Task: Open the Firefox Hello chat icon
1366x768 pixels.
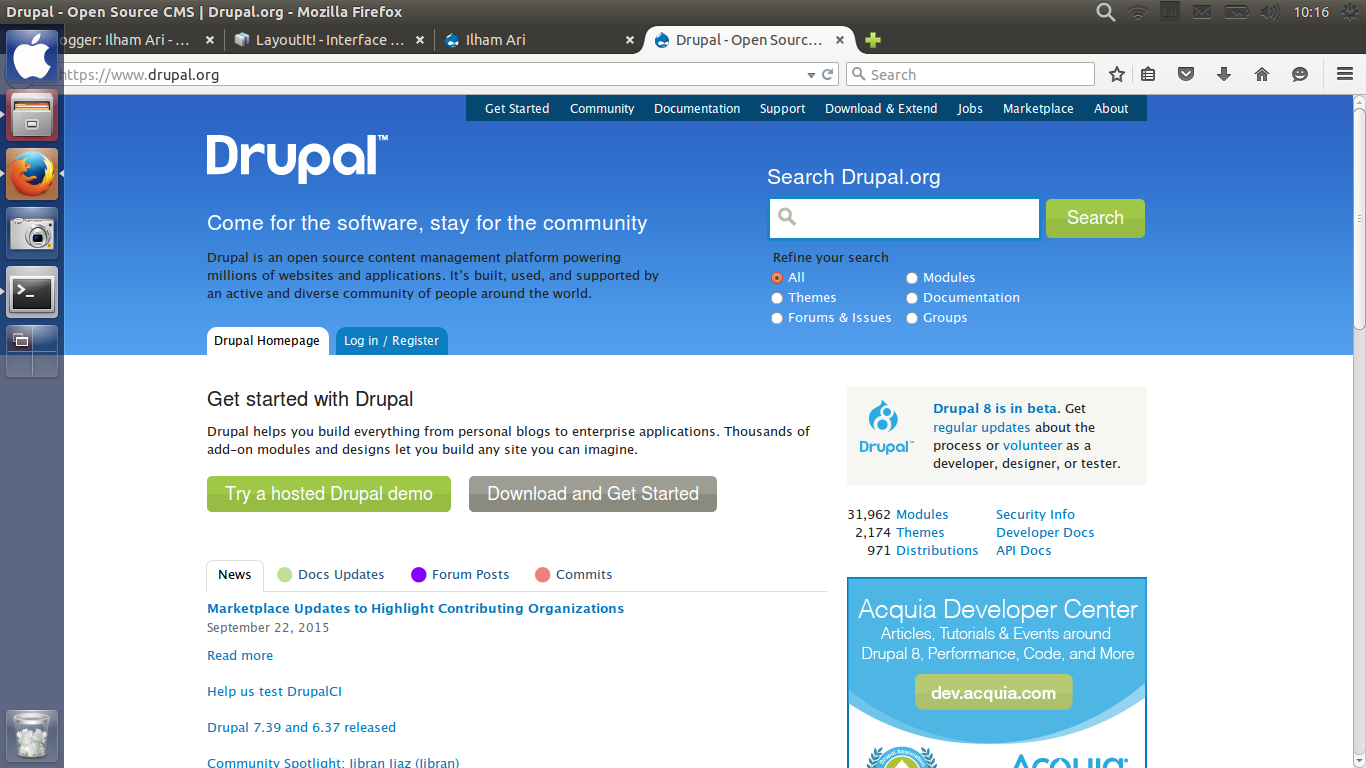Action: point(1300,74)
